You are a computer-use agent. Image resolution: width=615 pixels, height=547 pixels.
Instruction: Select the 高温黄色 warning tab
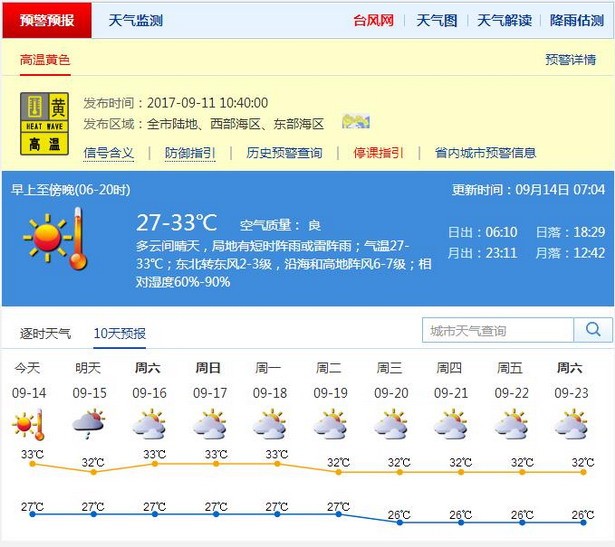click(x=45, y=60)
